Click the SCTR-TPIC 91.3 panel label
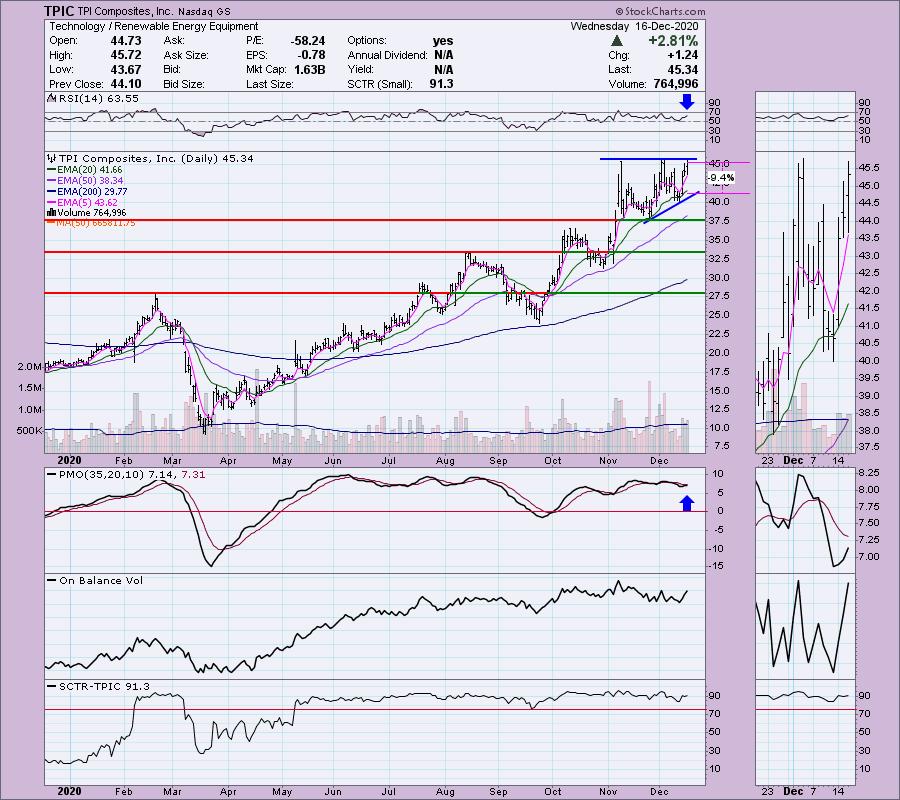Screen dimensions: 900x800 (87, 684)
